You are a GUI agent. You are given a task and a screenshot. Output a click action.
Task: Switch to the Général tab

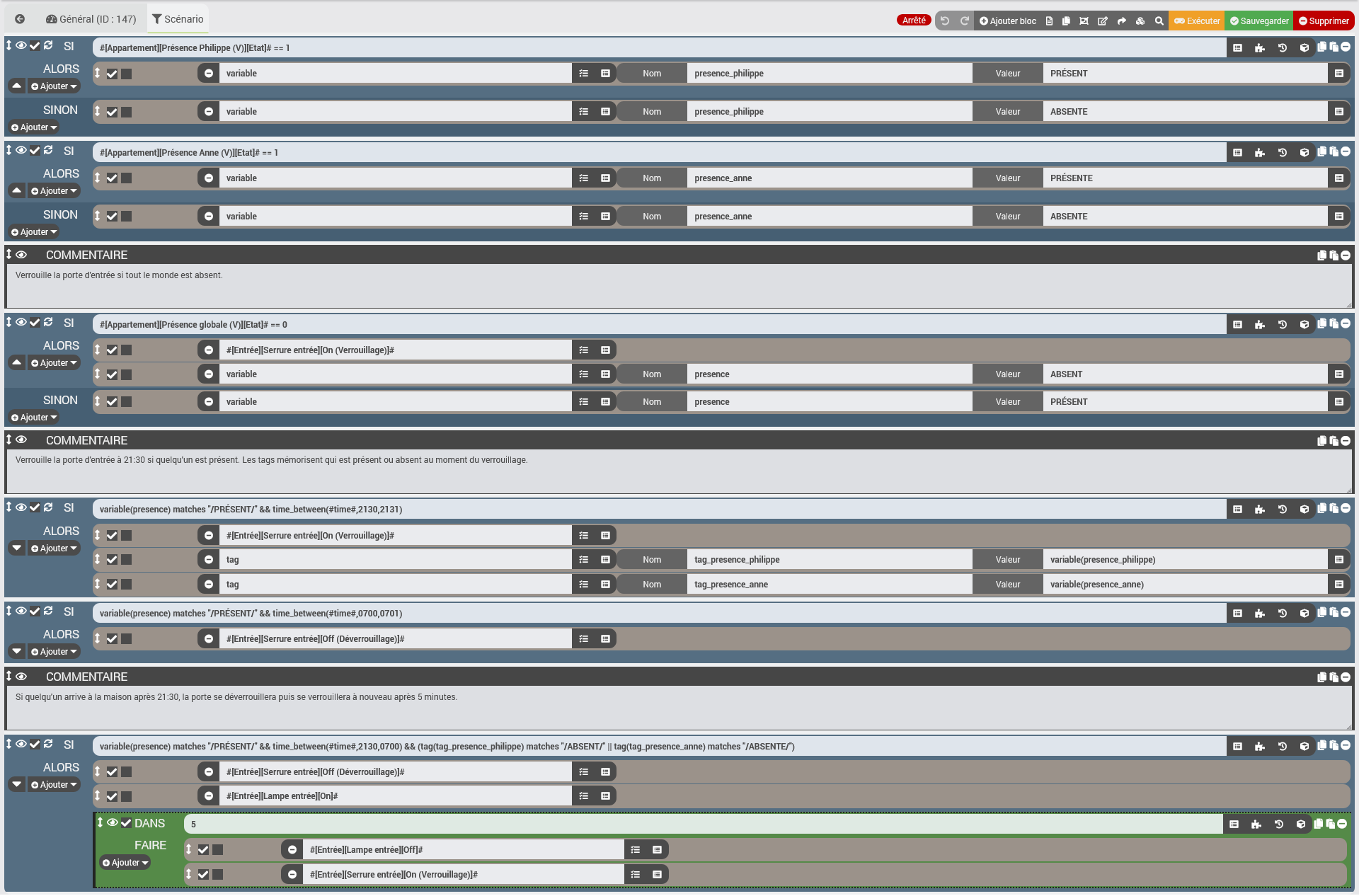(x=91, y=19)
